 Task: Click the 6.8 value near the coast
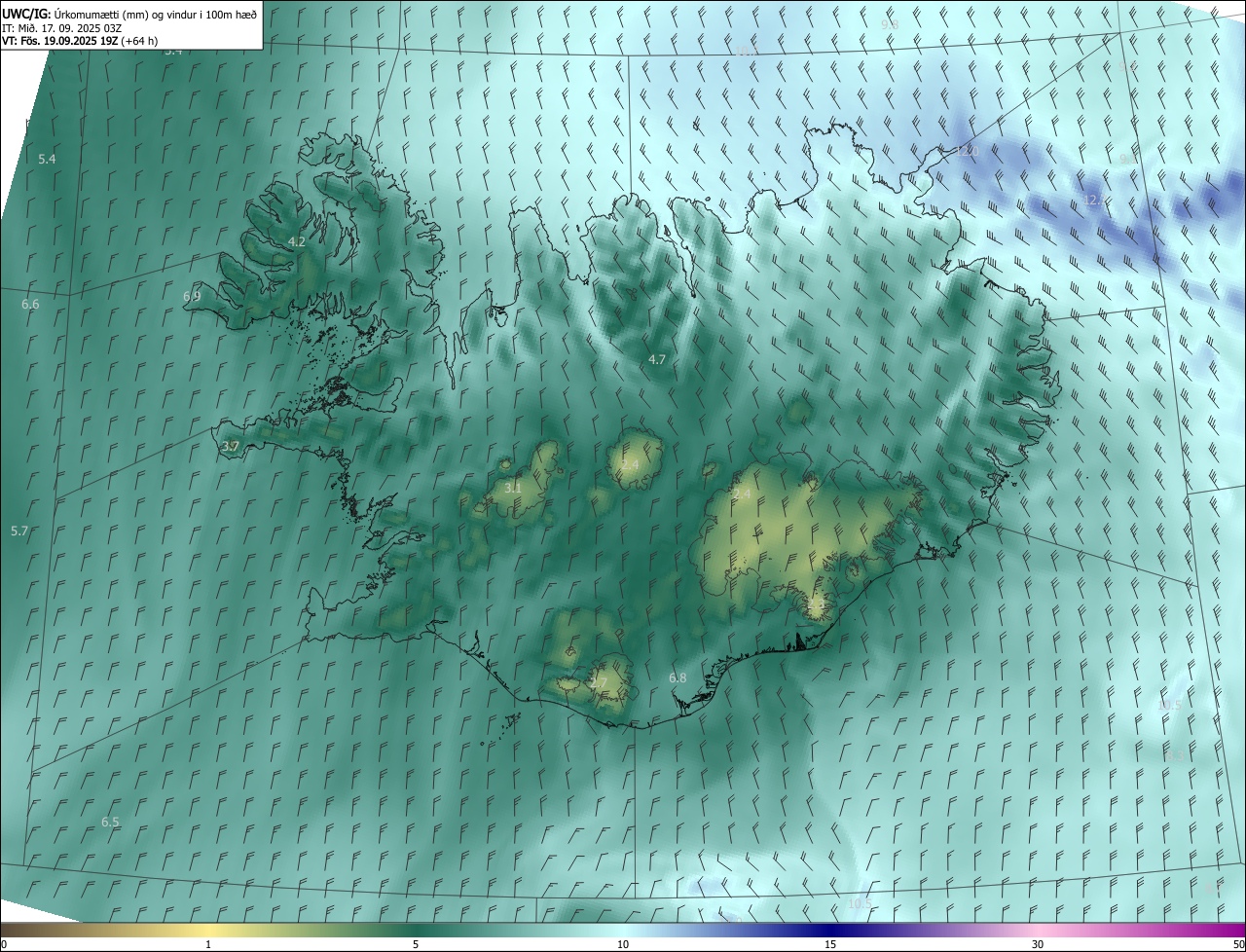678,678
